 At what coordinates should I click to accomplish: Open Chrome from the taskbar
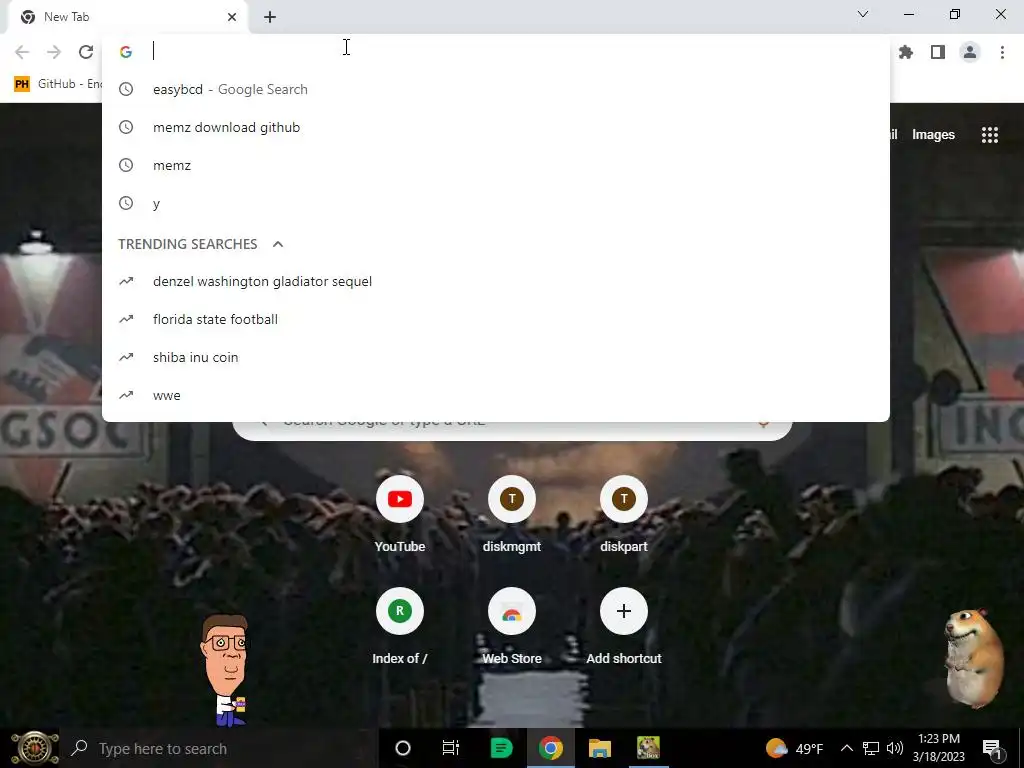pos(551,748)
